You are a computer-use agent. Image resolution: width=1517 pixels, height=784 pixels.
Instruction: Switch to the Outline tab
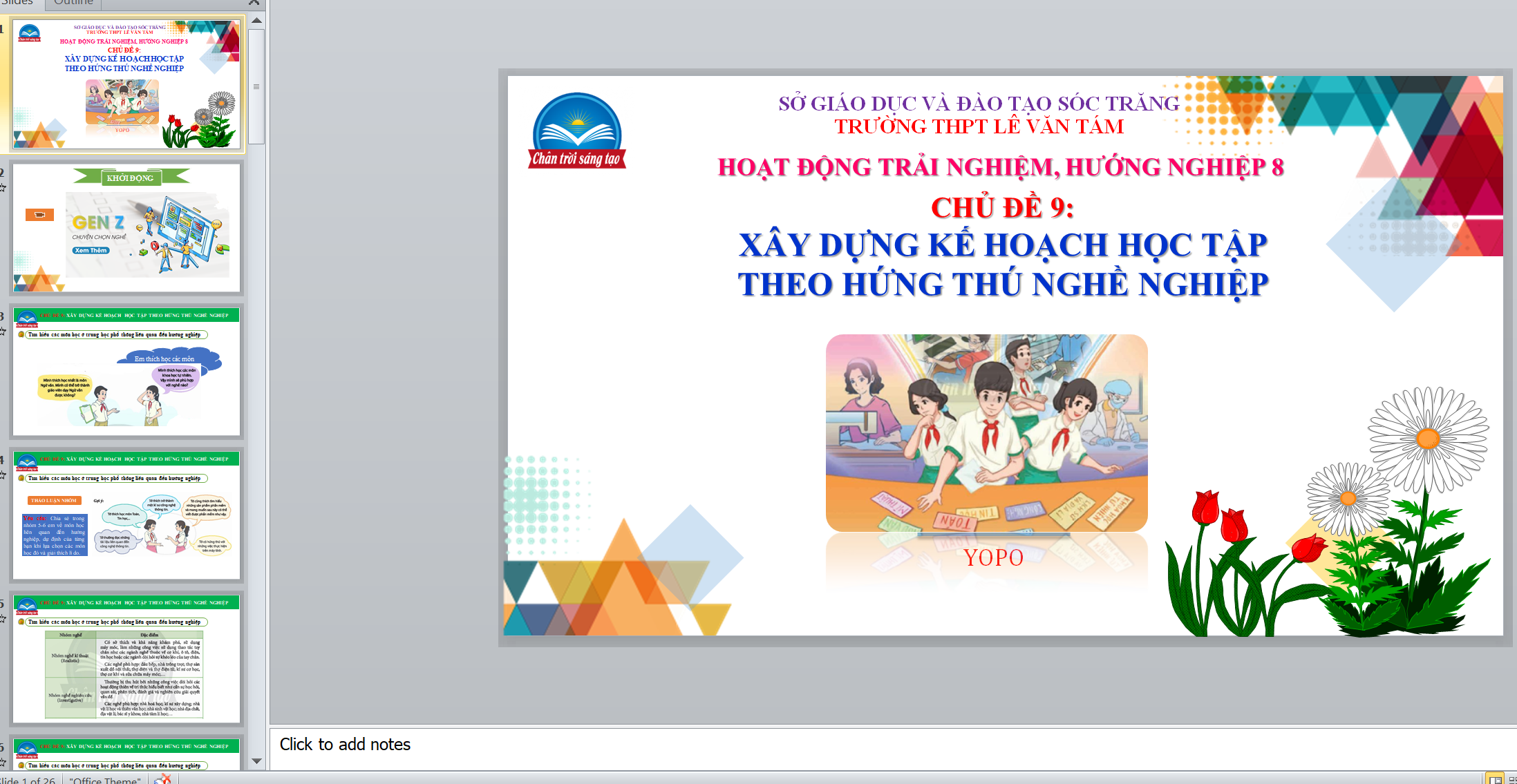tap(73, 3)
